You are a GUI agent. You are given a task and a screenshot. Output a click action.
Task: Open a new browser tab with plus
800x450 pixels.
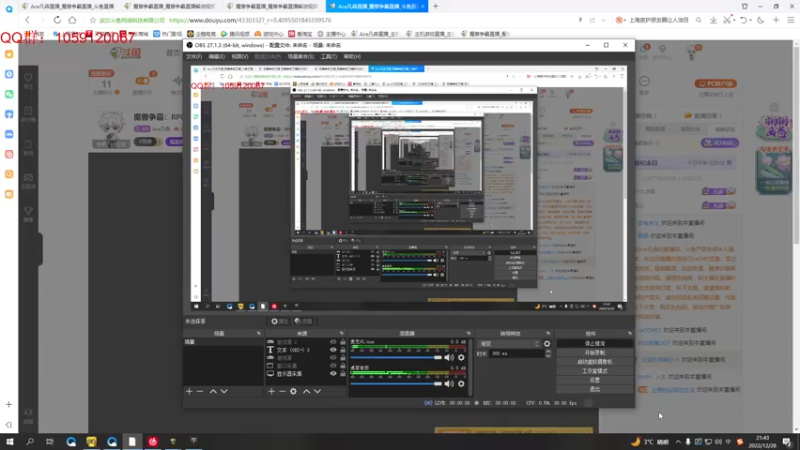click(435, 6)
